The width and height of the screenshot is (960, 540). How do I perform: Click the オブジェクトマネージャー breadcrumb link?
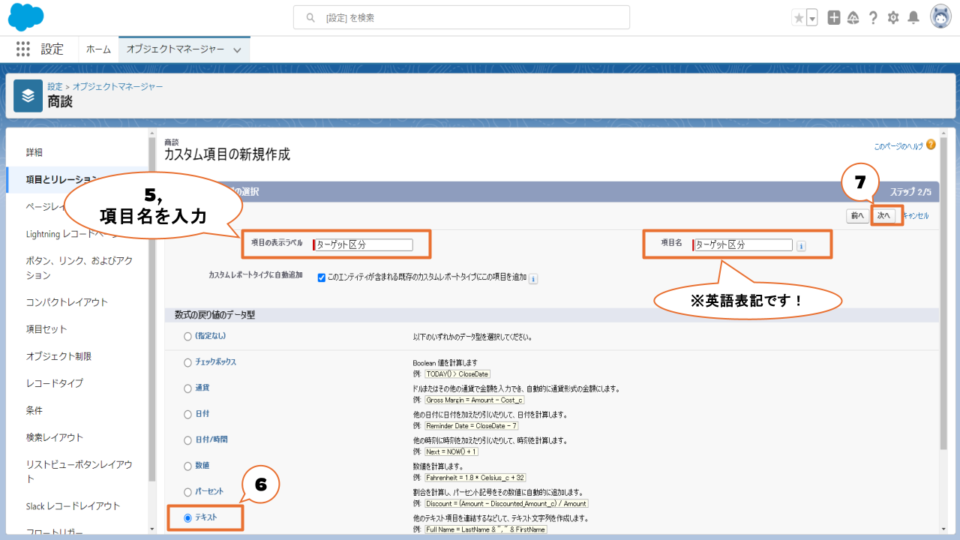click(x=118, y=87)
